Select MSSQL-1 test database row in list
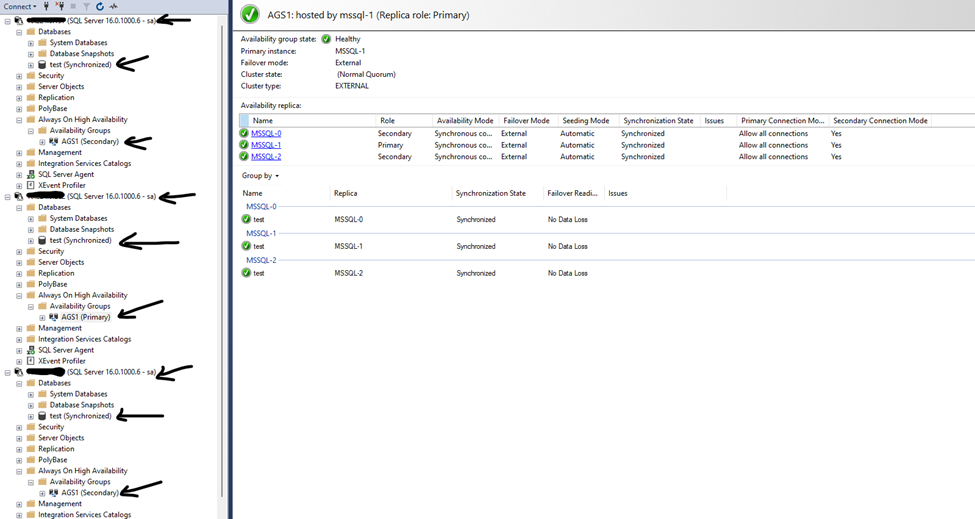The height and width of the screenshot is (519, 975). (484, 246)
